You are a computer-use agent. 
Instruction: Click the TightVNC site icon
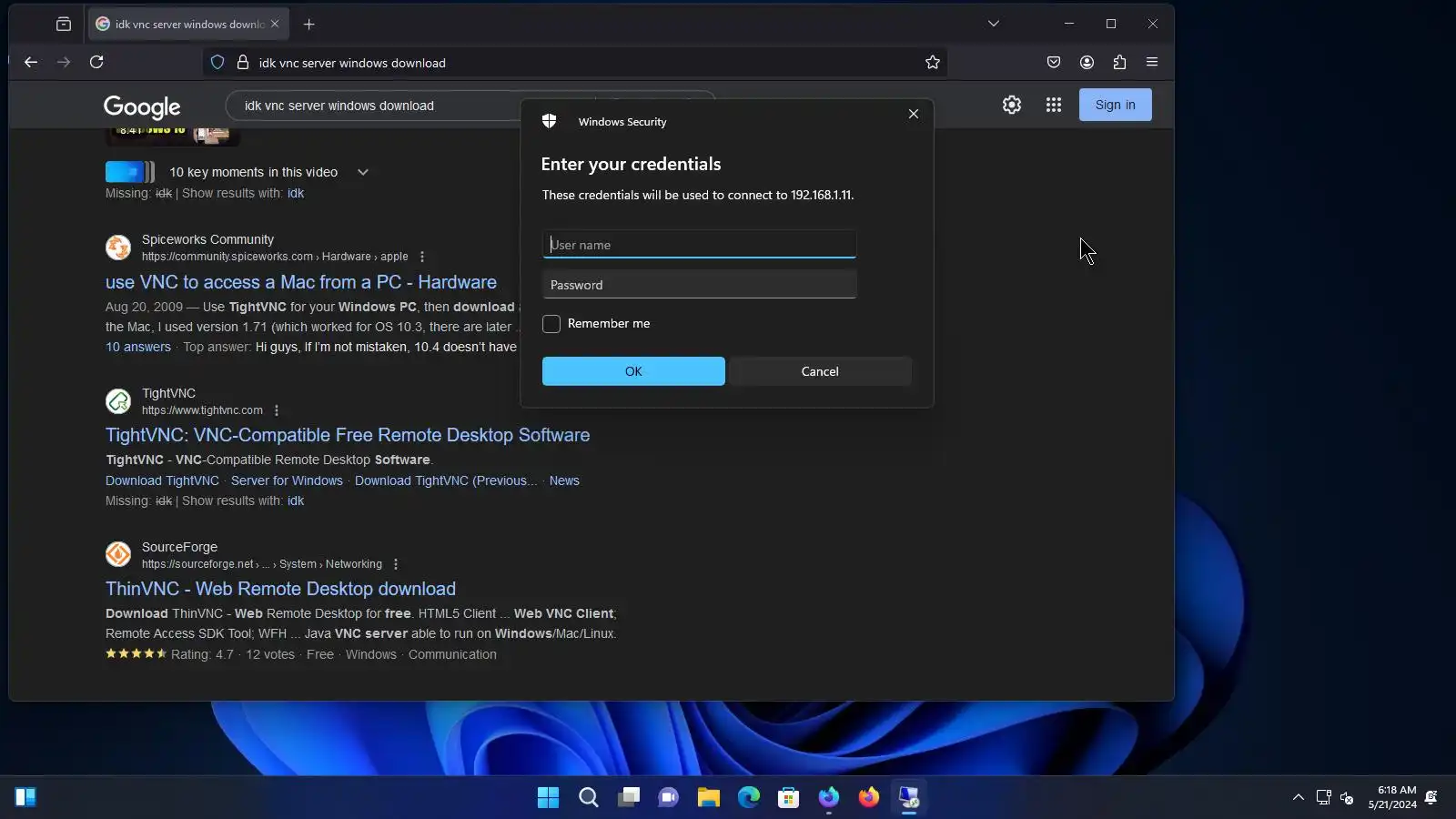coord(118,401)
